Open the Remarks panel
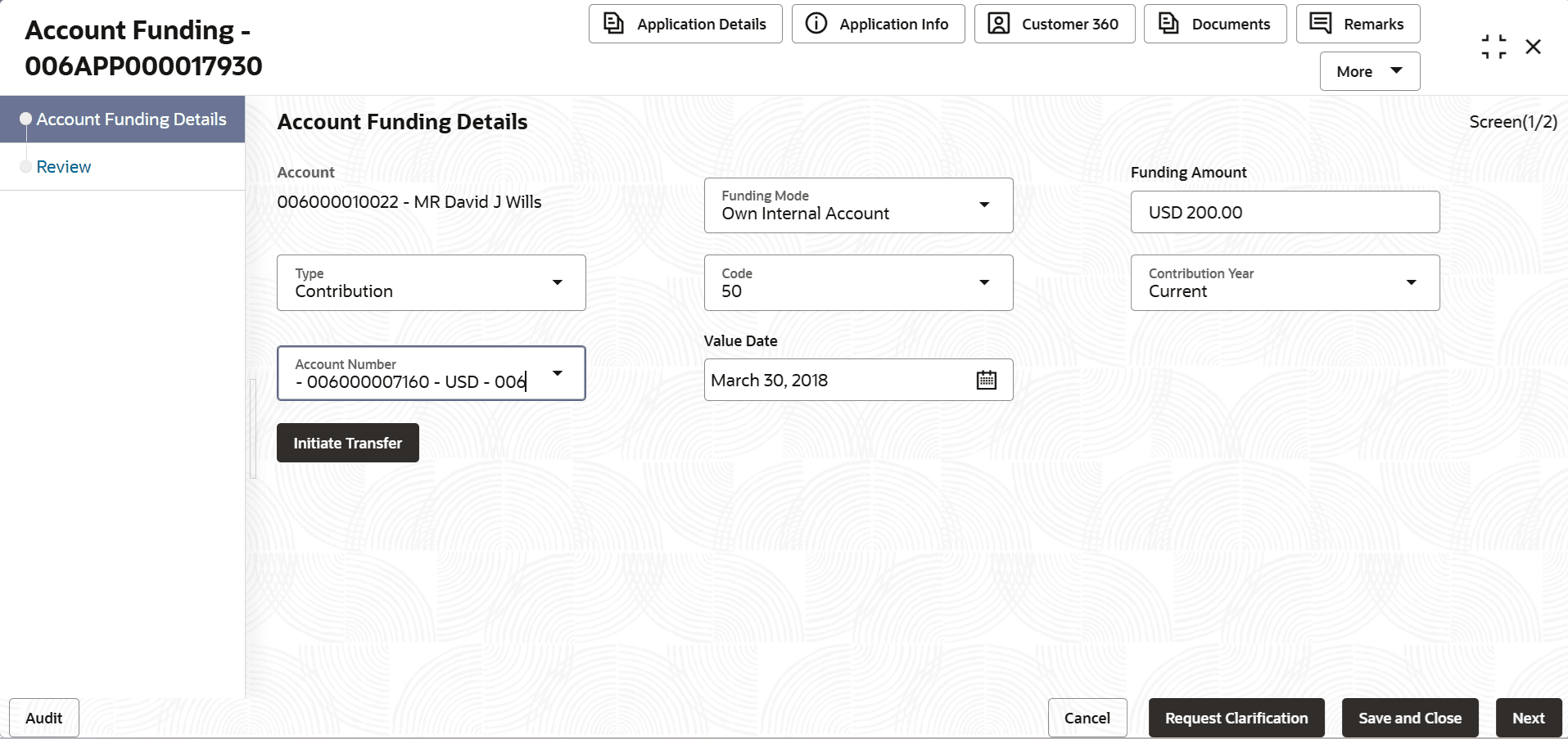The height and width of the screenshot is (739, 1568). (1358, 24)
